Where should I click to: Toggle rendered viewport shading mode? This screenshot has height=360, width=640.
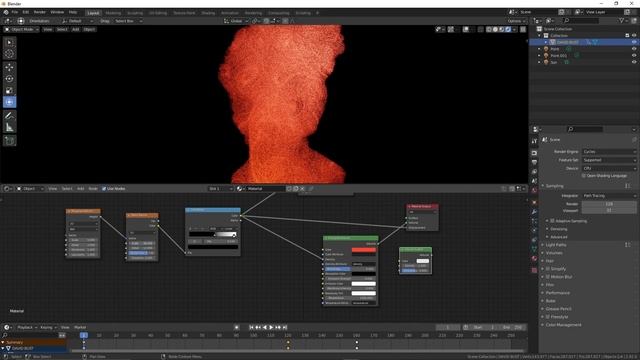[x=508, y=29]
